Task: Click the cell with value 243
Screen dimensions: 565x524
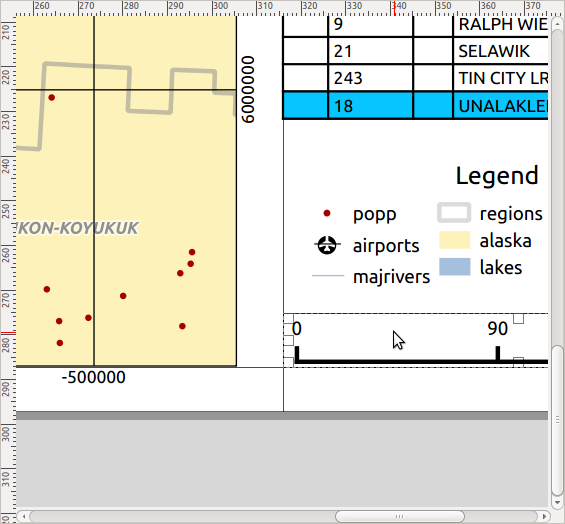Action: click(x=370, y=78)
